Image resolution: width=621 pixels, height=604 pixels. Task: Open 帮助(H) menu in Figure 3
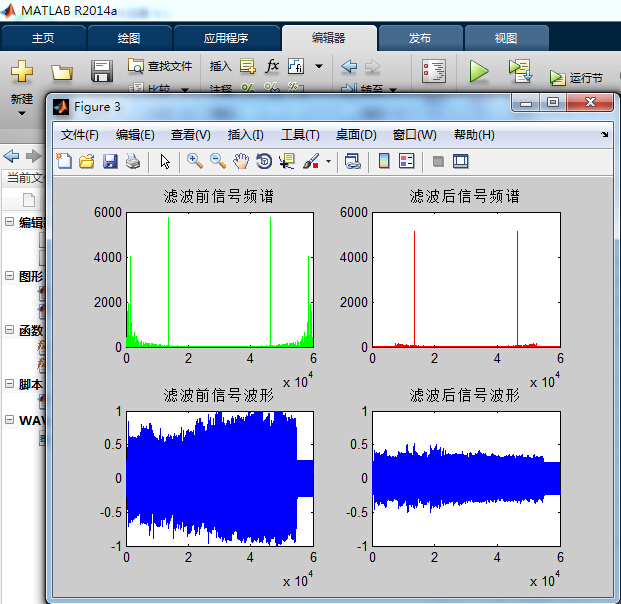click(474, 135)
